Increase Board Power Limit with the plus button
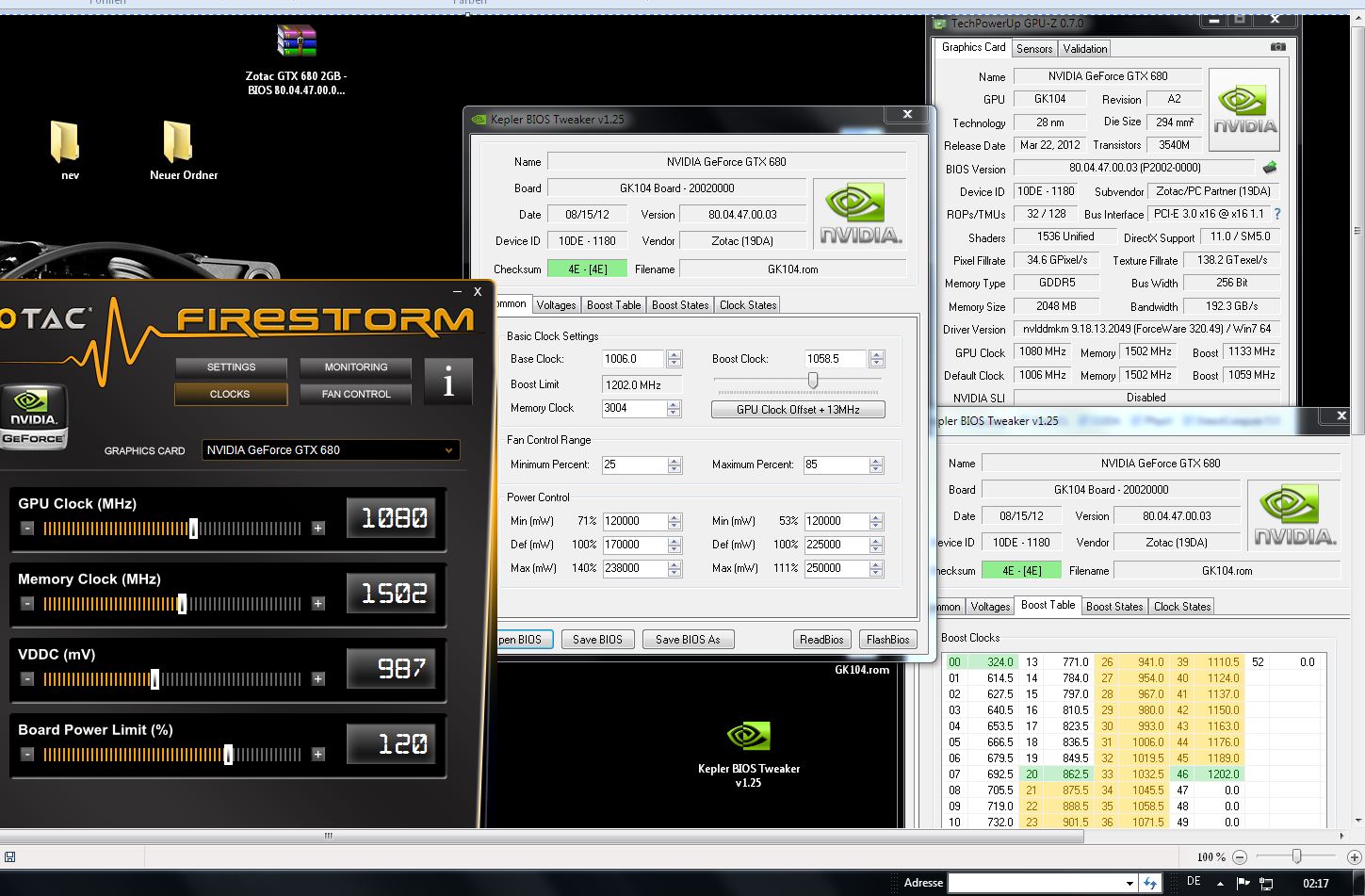 (x=318, y=754)
